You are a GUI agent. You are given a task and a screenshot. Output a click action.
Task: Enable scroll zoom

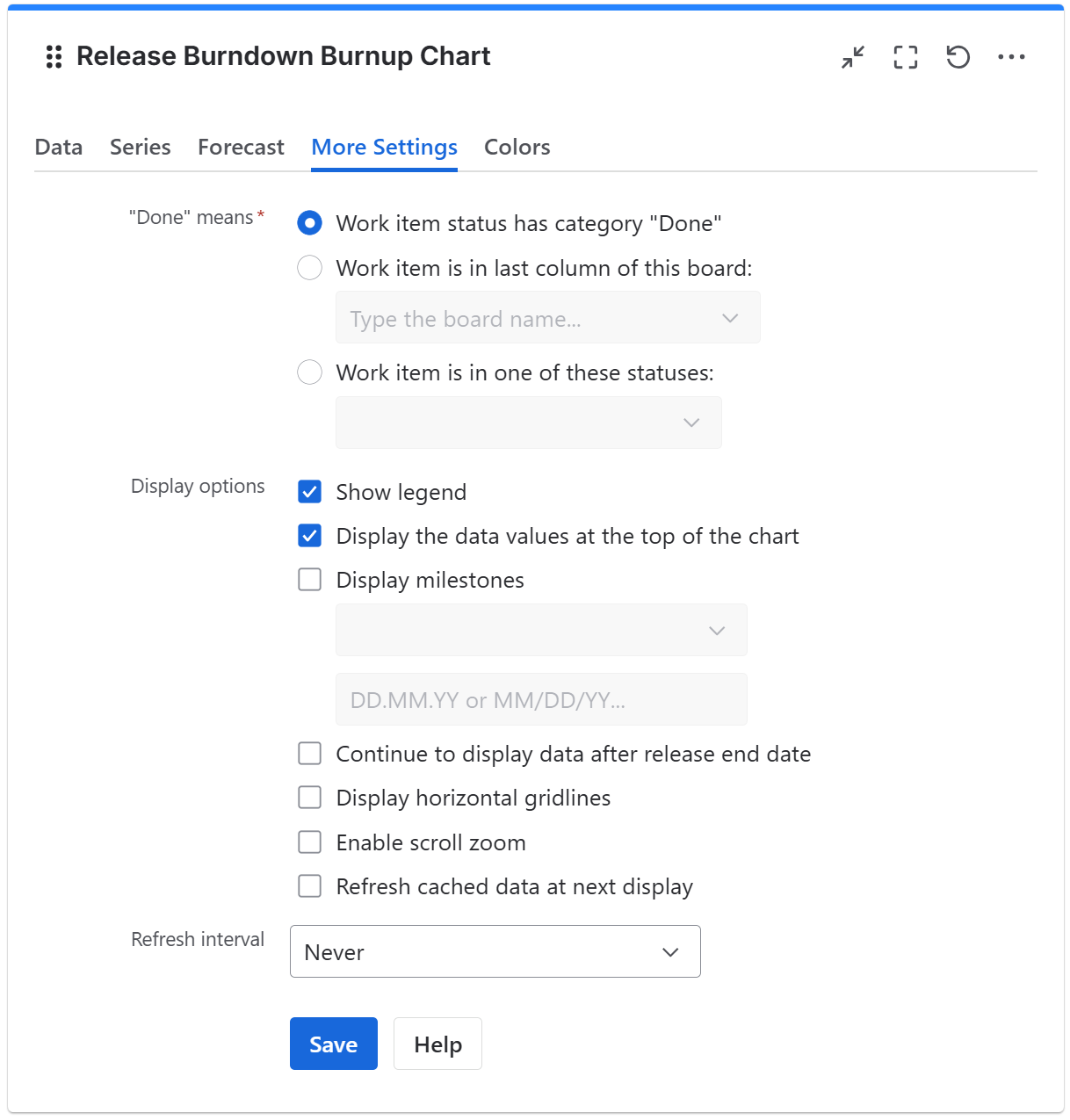pos(309,842)
